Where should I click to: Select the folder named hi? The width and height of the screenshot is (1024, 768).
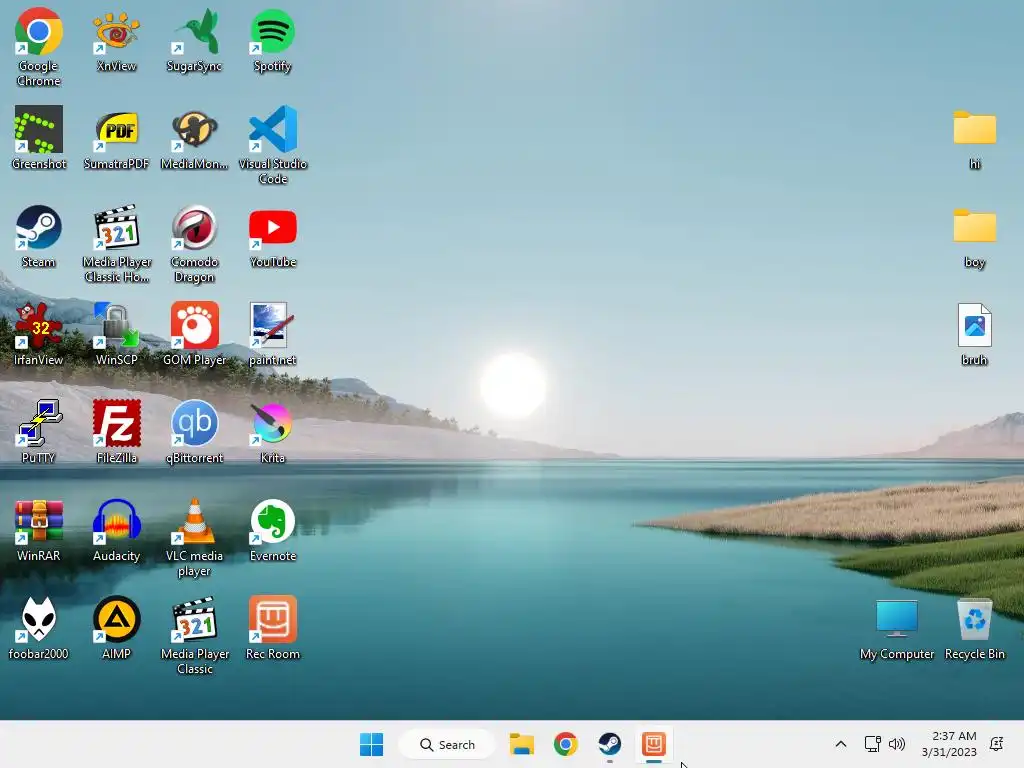974,138
